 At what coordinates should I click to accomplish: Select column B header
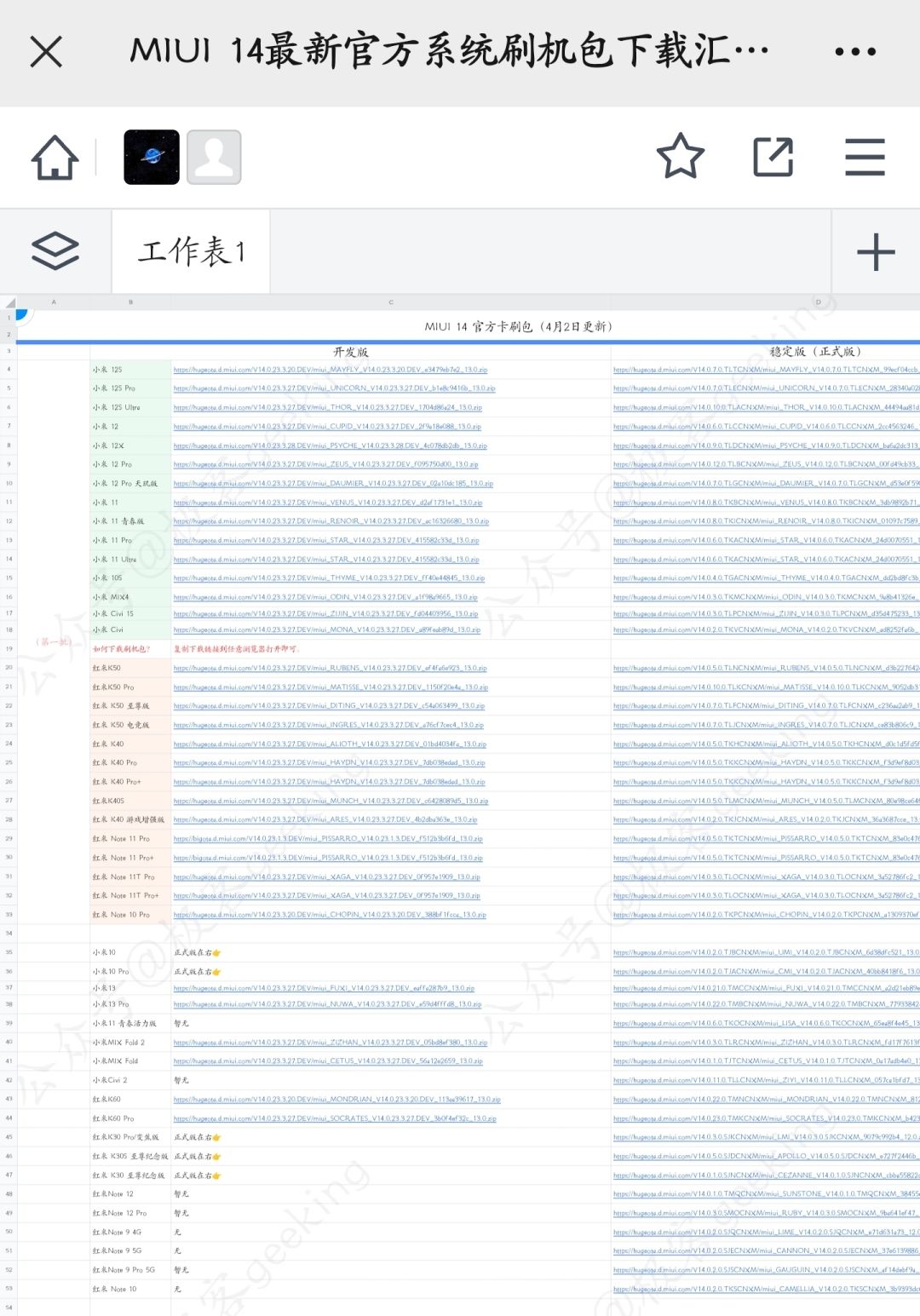(x=132, y=302)
